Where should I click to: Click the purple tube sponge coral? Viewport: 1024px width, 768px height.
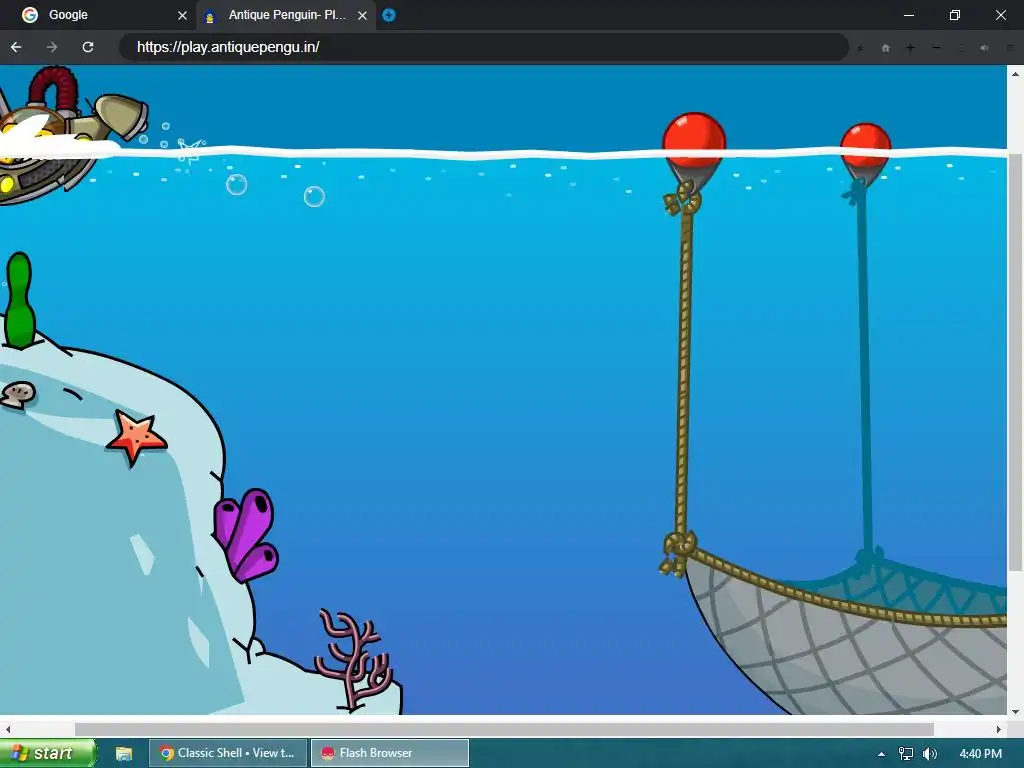click(x=247, y=536)
